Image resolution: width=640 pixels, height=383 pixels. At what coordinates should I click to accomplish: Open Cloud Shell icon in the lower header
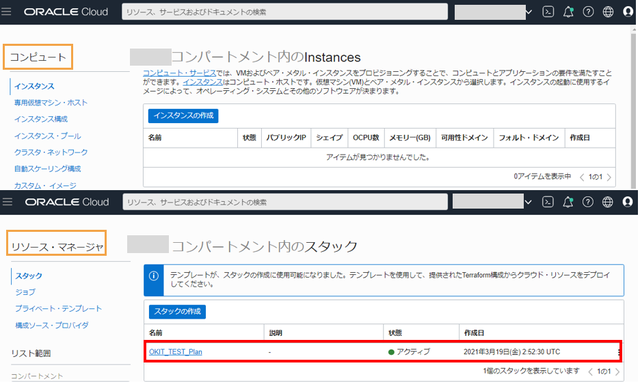[x=547, y=202]
